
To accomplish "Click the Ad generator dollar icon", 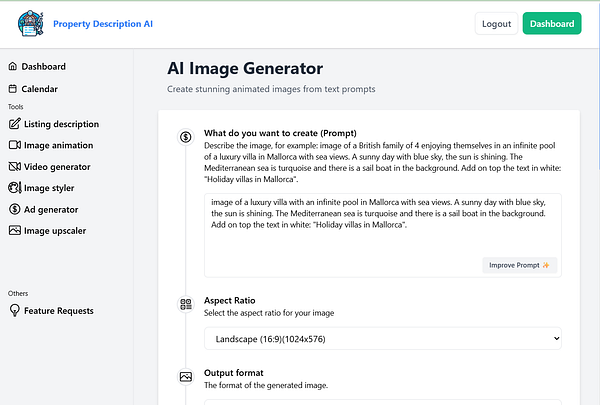I will 15,209.
